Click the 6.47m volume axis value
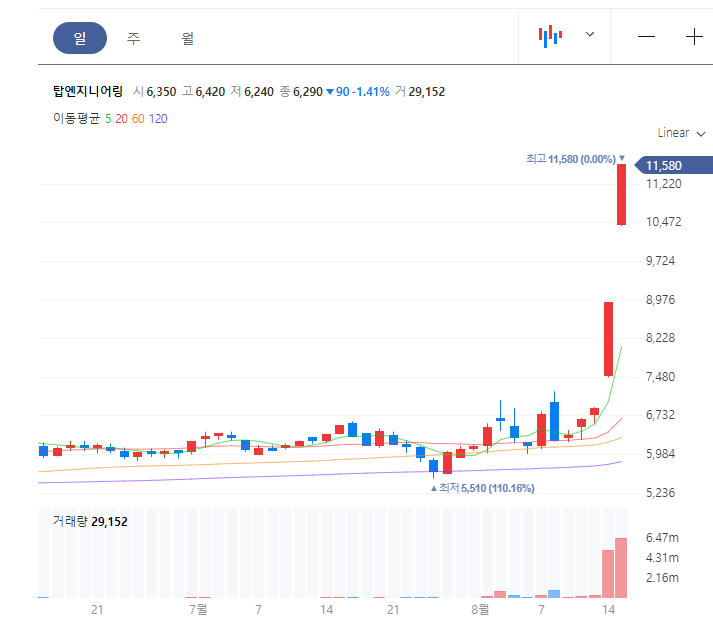Screen dimensions: 713x630 coord(662,538)
